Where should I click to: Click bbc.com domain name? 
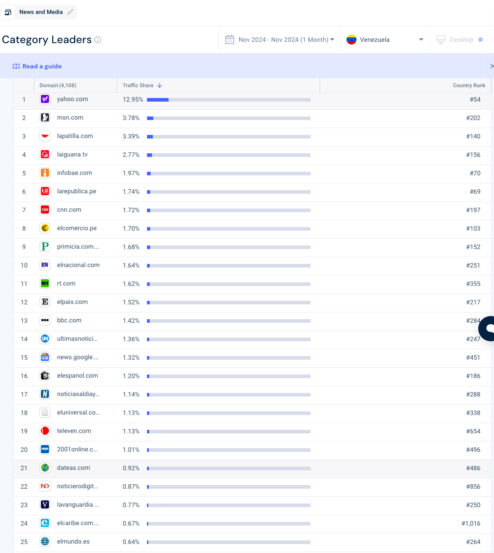(x=69, y=320)
